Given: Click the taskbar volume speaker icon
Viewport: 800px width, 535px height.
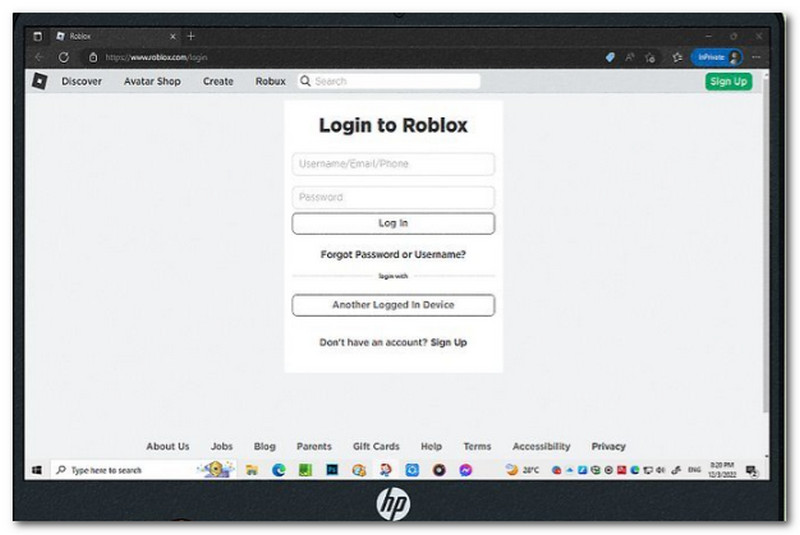Looking at the screenshot, I should tap(661, 470).
